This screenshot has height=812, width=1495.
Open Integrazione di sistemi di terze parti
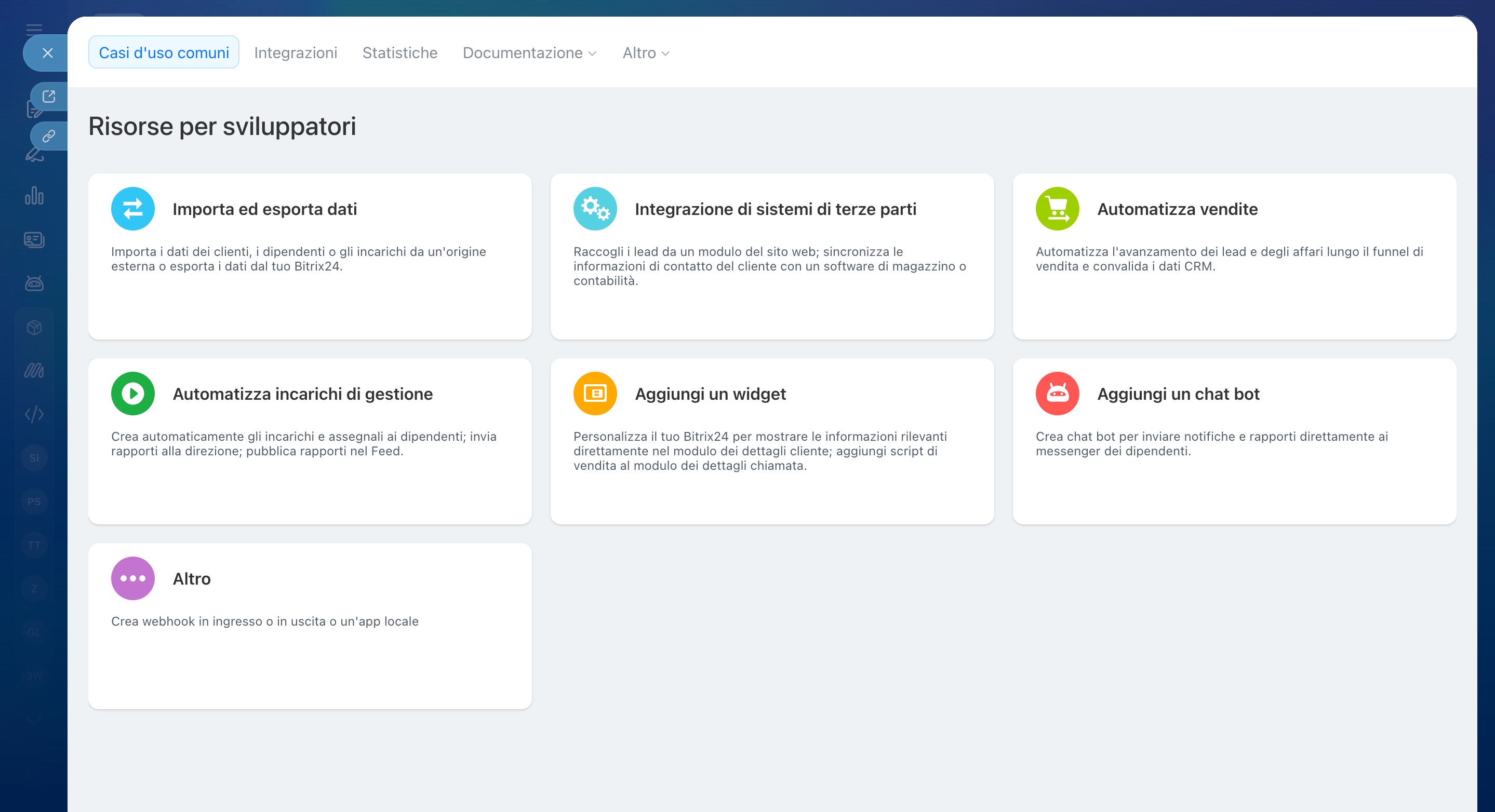pos(775,209)
